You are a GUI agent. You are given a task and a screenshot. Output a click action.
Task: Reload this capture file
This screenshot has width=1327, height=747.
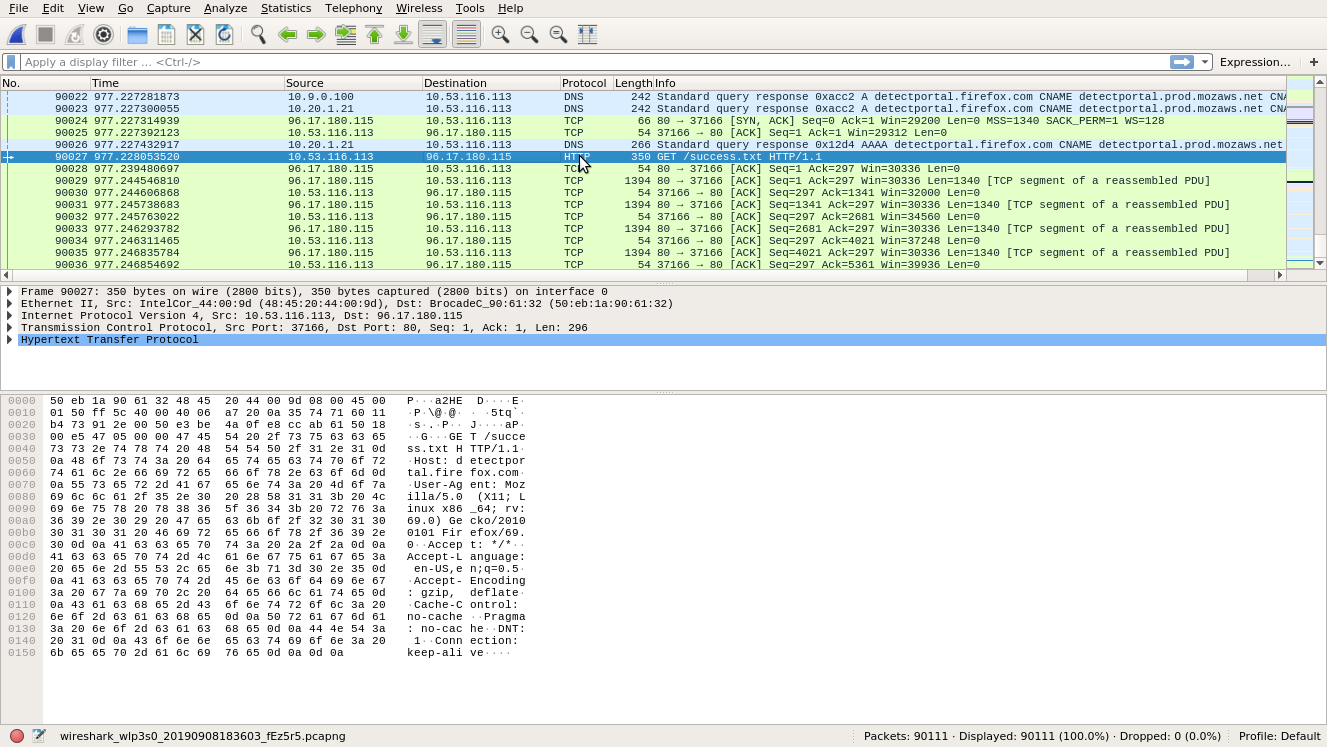point(224,35)
